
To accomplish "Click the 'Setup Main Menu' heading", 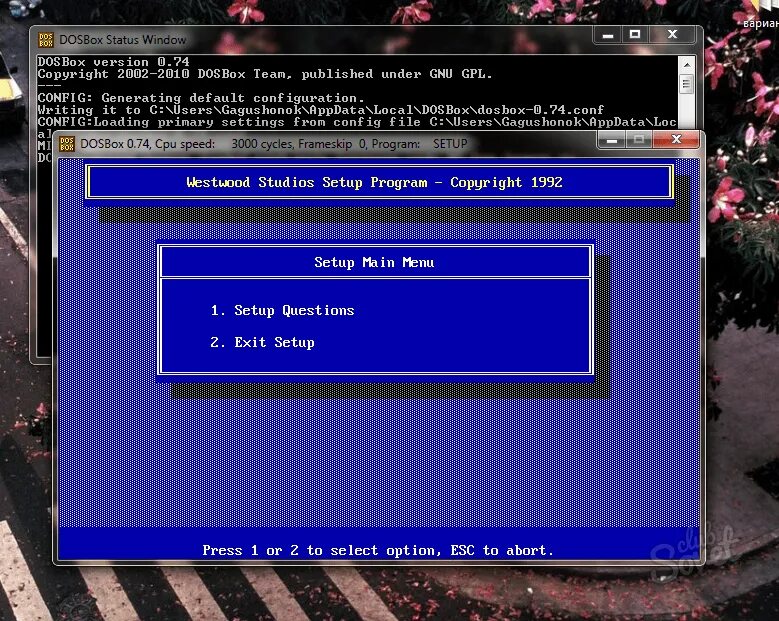I will (374, 262).
